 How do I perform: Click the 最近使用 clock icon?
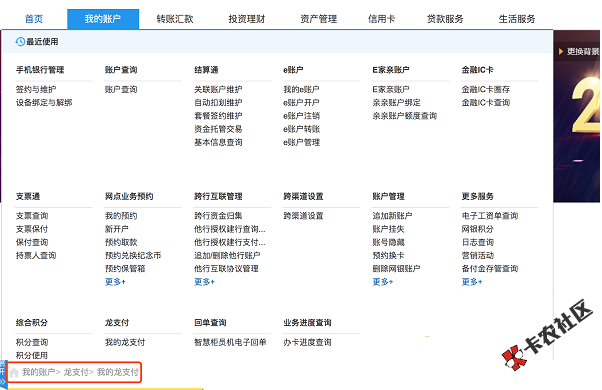coord(20,41)
